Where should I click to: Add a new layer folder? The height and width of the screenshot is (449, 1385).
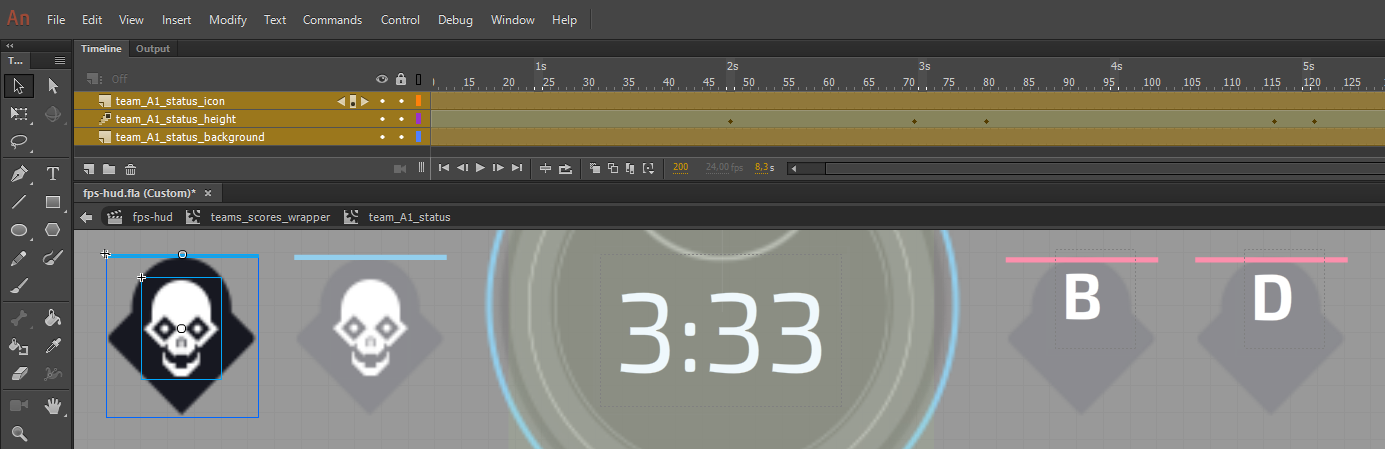point(109,169)
